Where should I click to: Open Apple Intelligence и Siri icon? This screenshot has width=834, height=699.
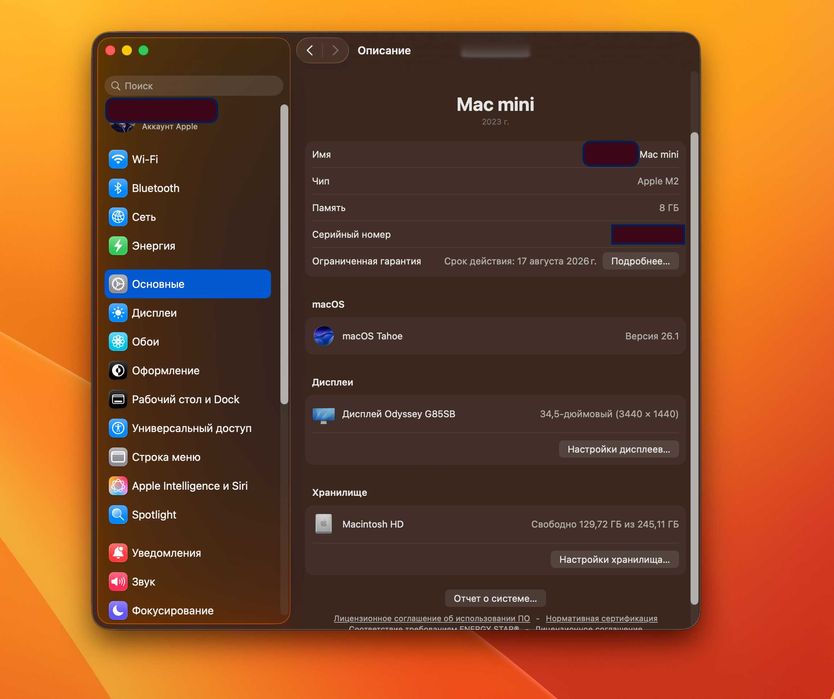118,486
